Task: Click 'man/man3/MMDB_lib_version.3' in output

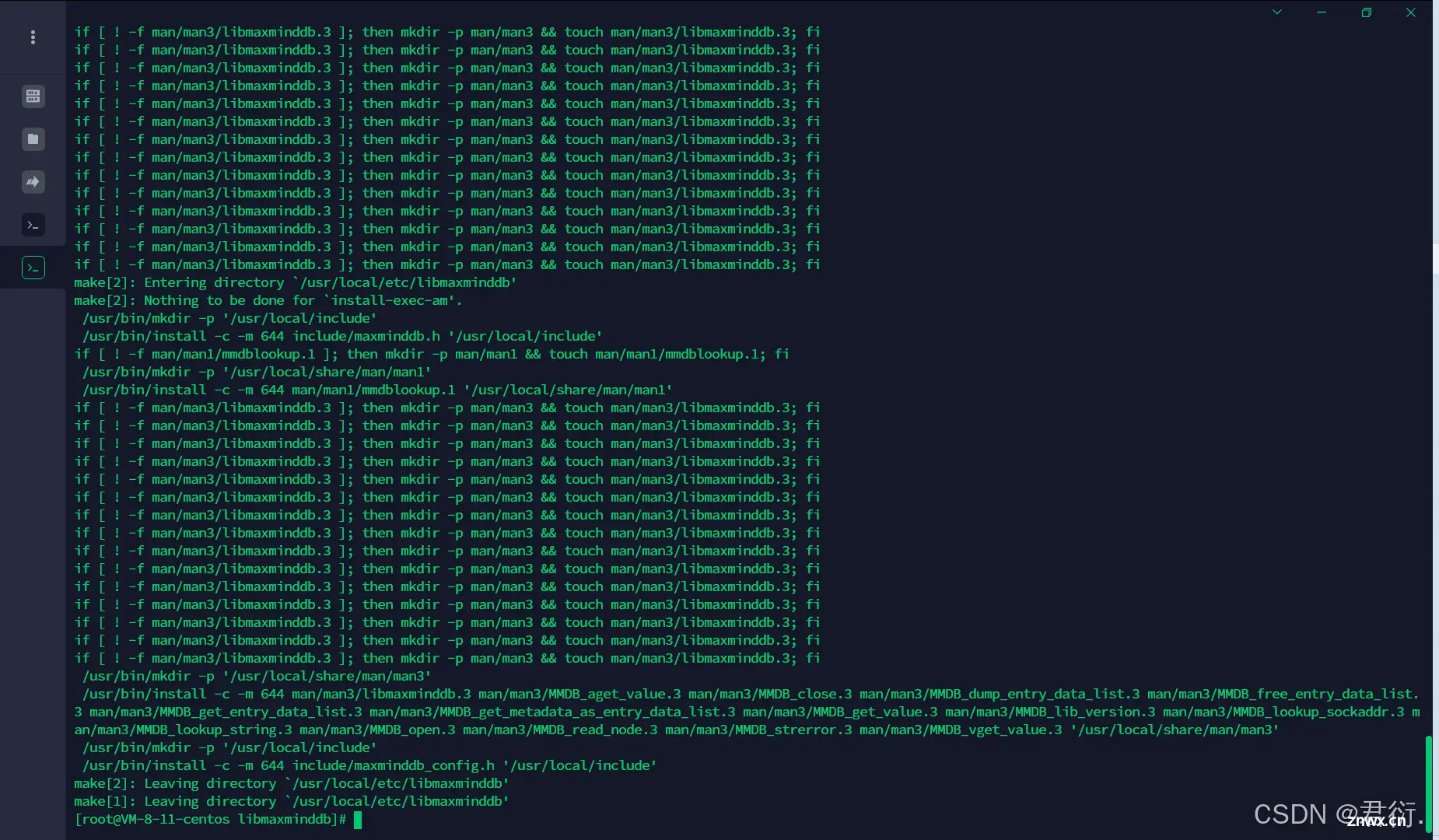Action: point(1050,712)
